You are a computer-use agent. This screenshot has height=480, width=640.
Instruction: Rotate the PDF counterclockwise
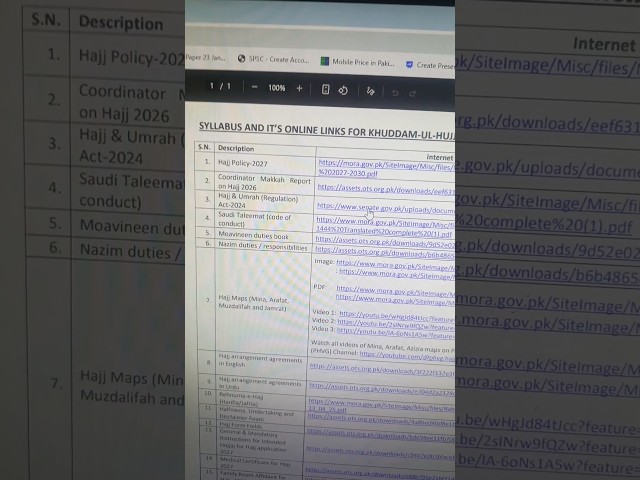point(343,90)
